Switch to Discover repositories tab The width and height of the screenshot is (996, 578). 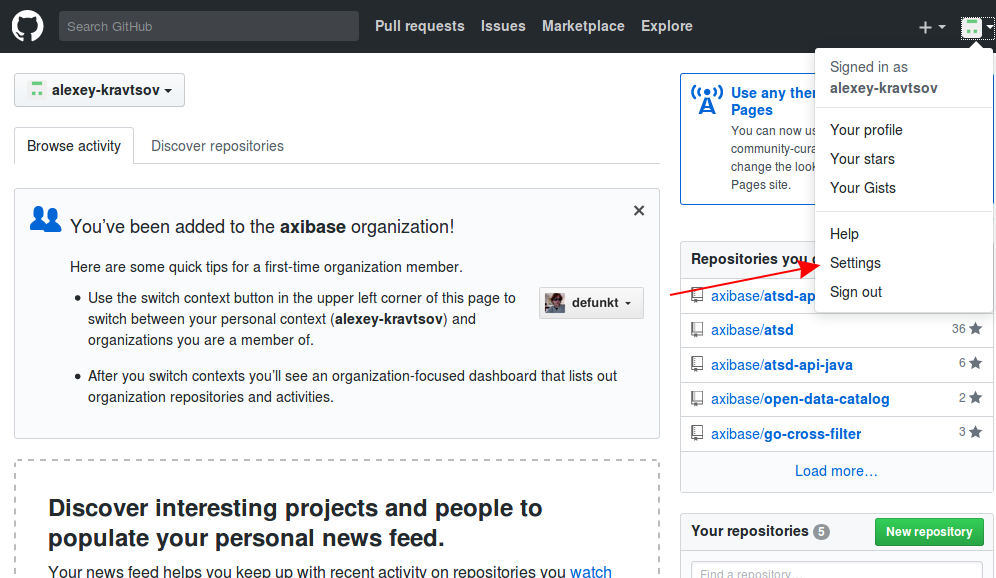(x=217, y=145)
